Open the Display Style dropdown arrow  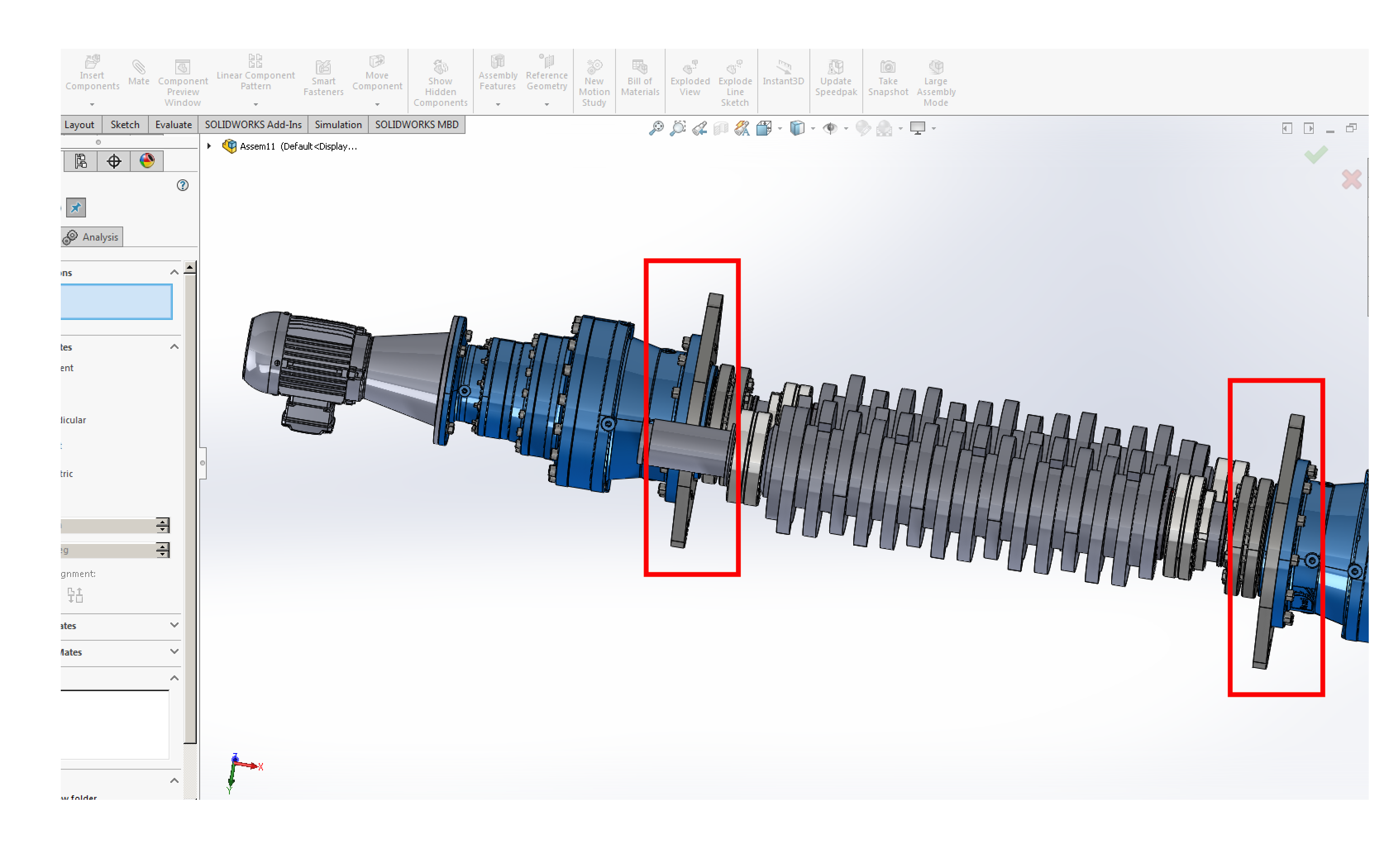813,129
